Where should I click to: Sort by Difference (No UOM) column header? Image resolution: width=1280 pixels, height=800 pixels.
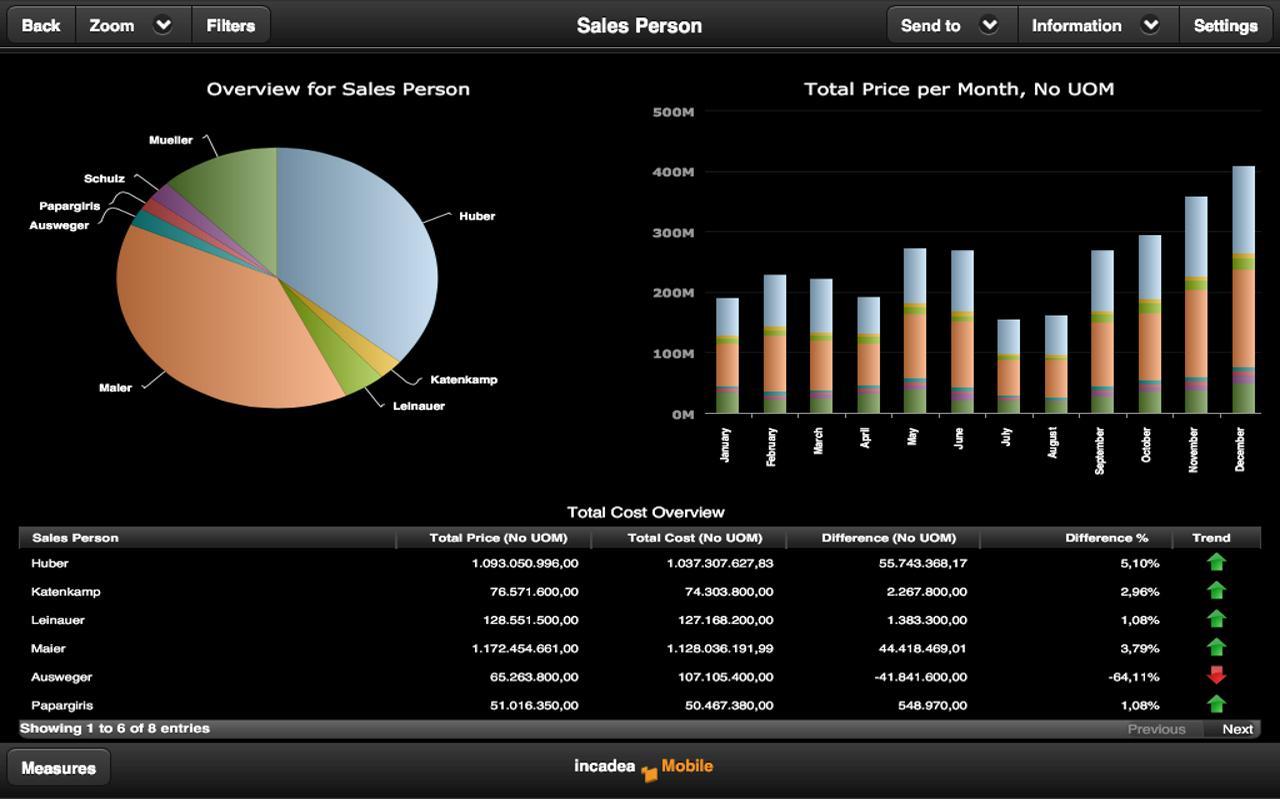coord(883,538)
